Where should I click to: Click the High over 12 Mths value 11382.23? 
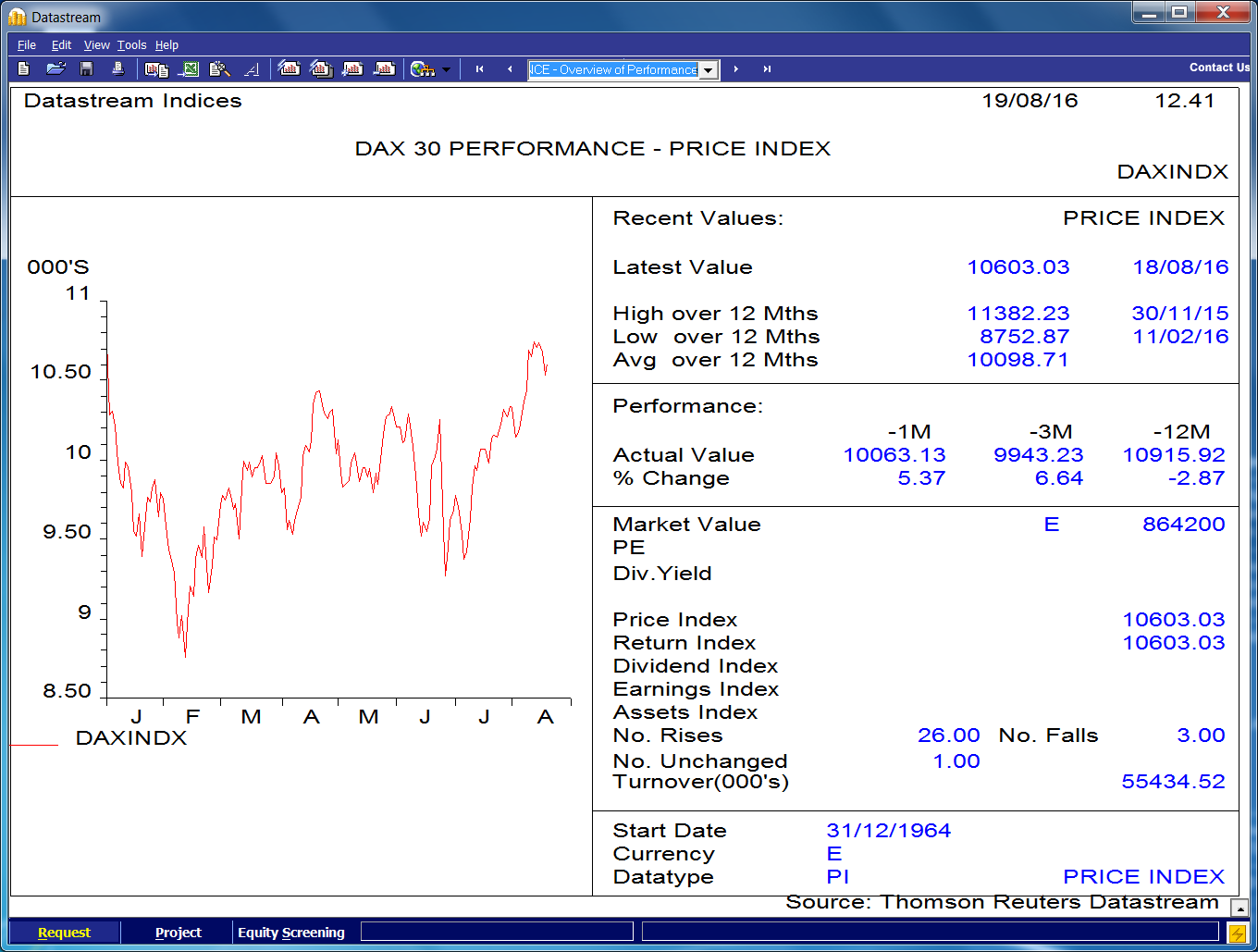coord(1018,314)
